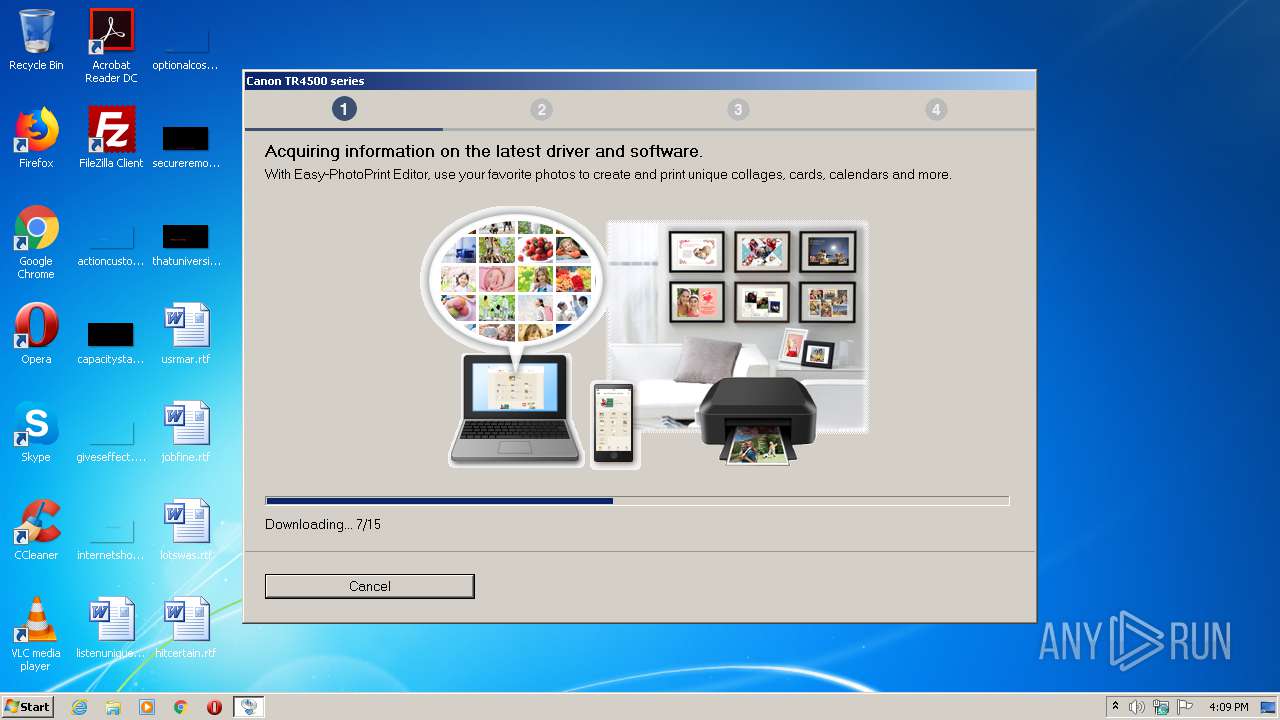The width and height of the screenshot is (1280, 720).
Task: Open the Recycle Bin desktop icon
Action: tap(36, 40)
